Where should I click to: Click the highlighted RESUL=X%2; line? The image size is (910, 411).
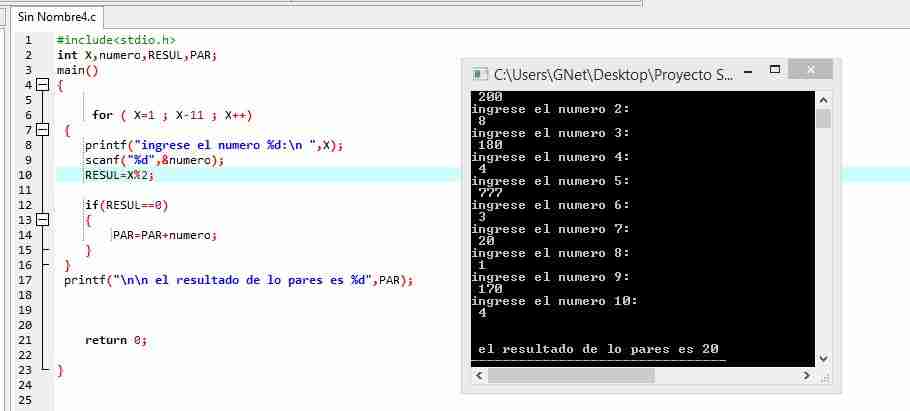coord(120,175)
